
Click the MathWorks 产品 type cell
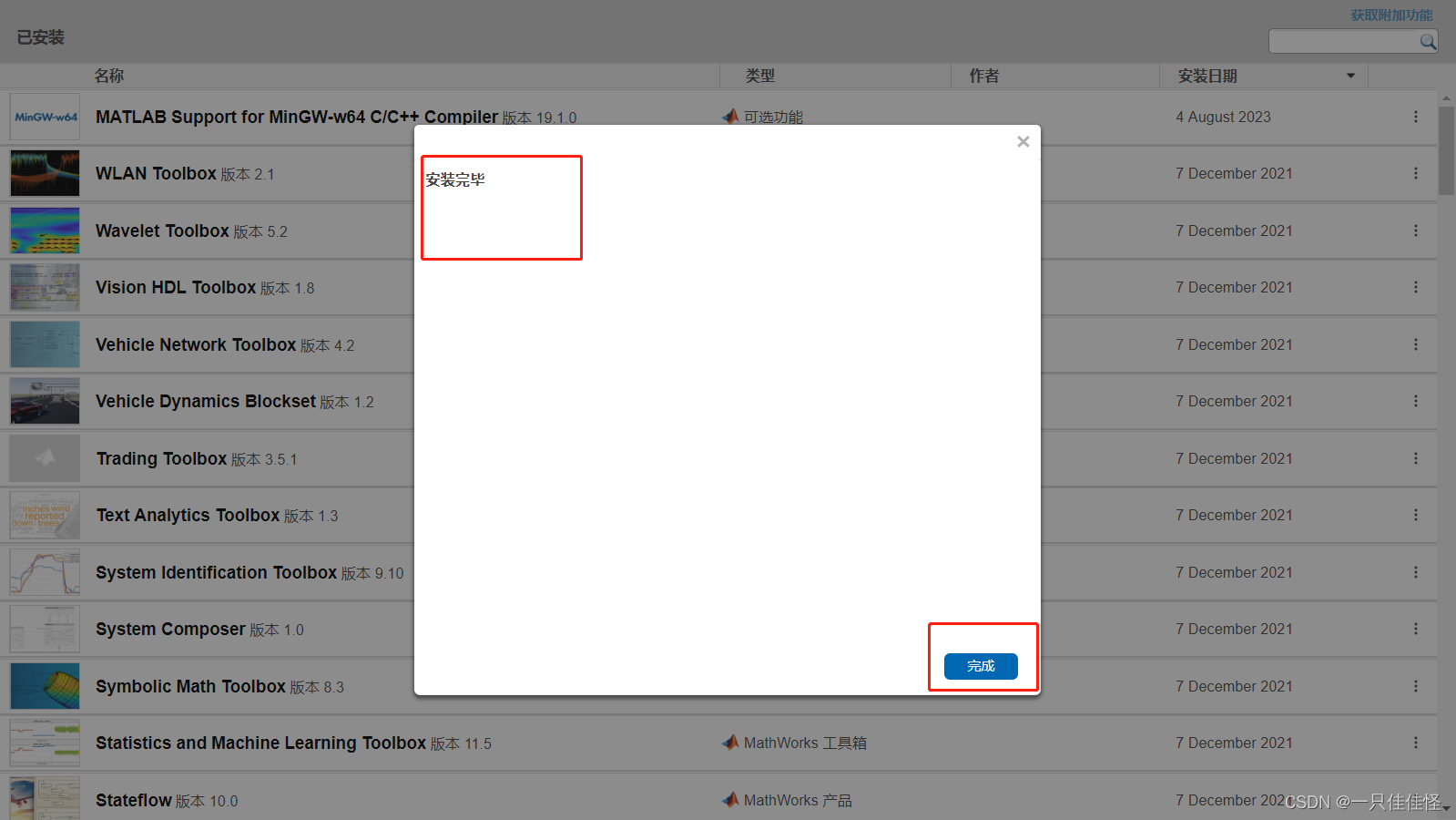point(798,800)
